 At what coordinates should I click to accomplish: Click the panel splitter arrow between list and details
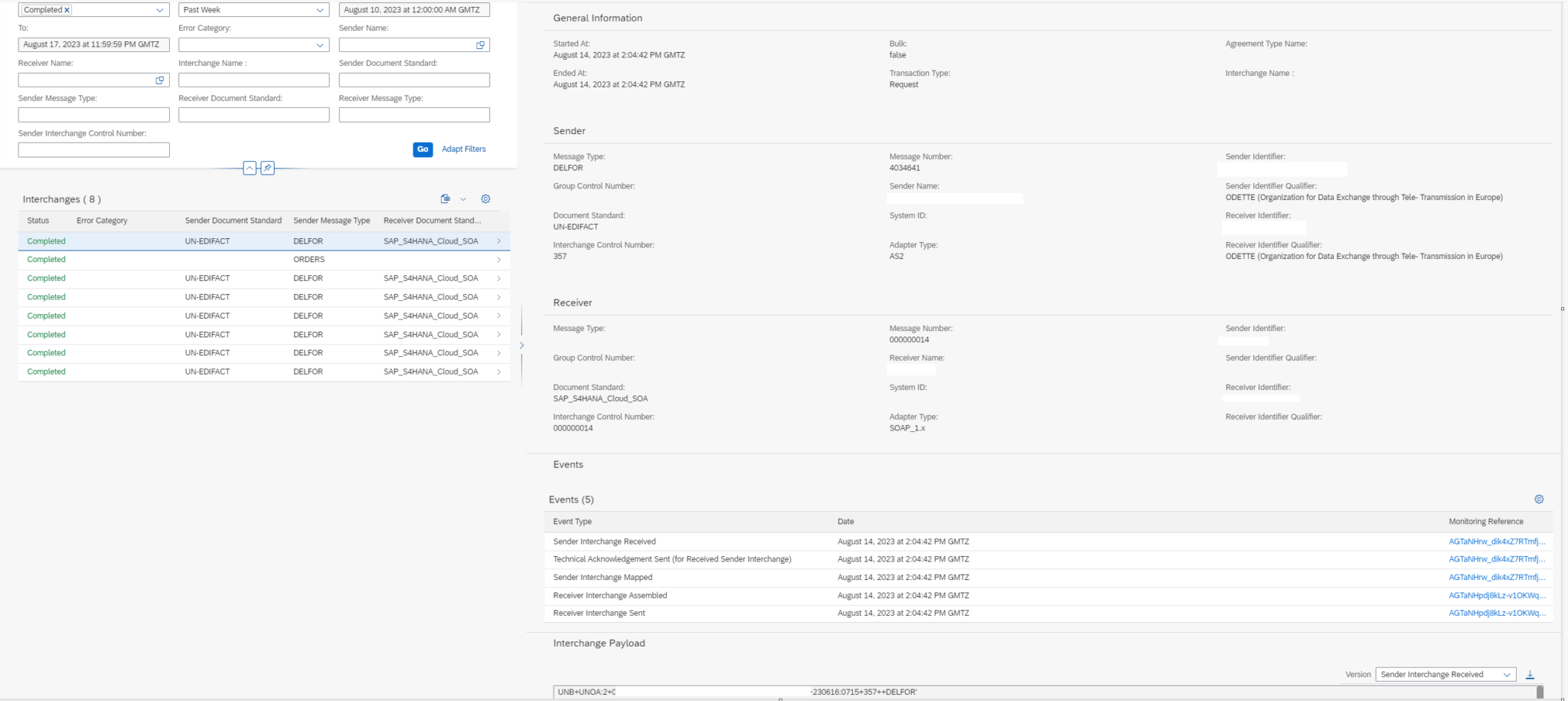coord(521,346)
